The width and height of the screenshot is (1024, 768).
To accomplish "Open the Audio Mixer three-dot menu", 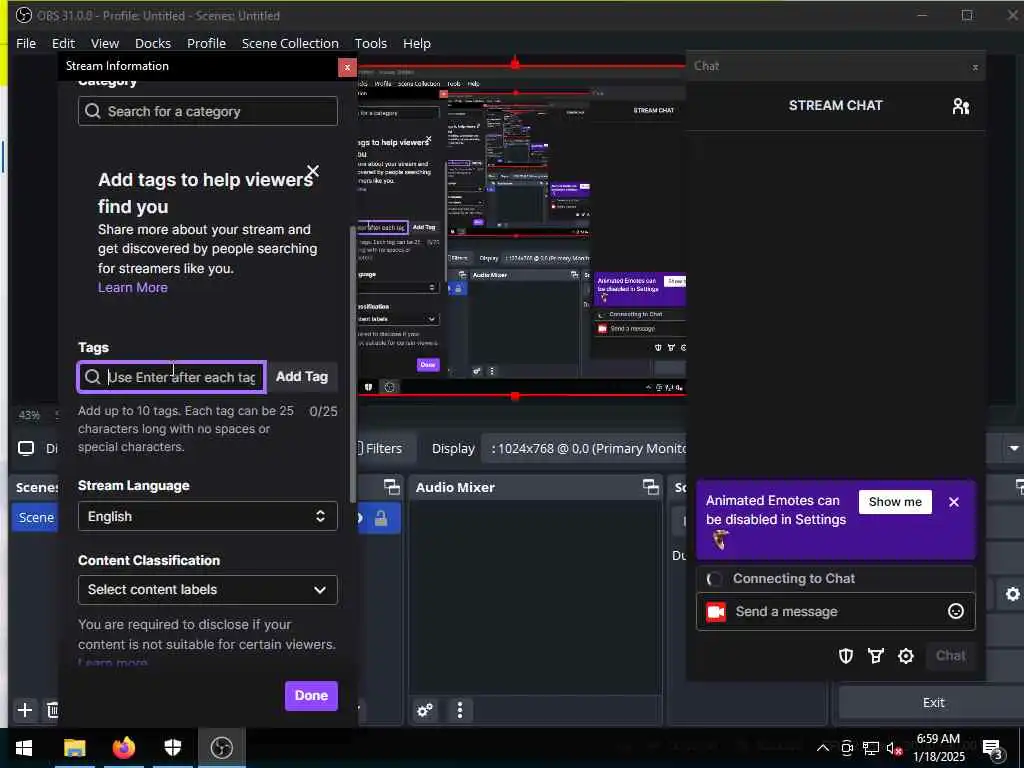I will (460, 710).
